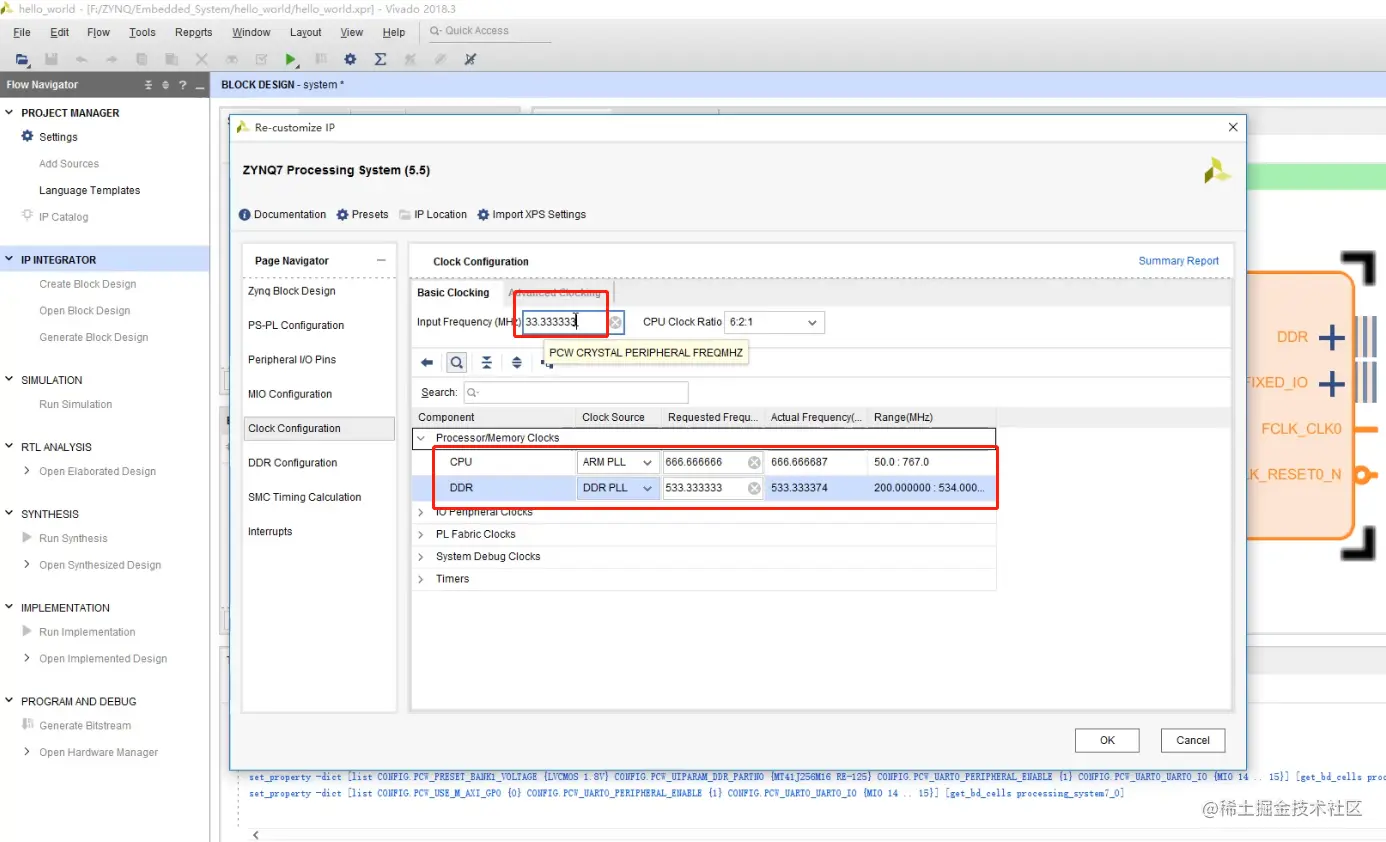Open the File menu
The width and height of the screenshot is (1386, 842).
(x=22, y=32)
